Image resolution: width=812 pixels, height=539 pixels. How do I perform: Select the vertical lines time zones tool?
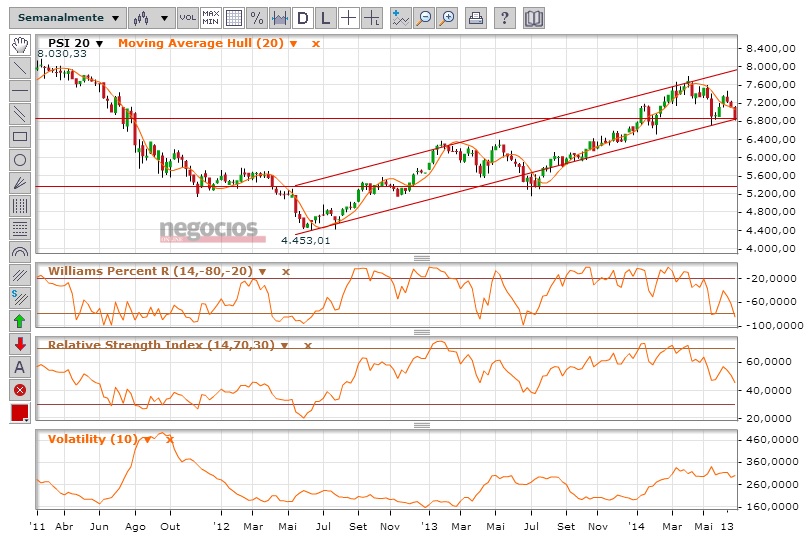20,206
